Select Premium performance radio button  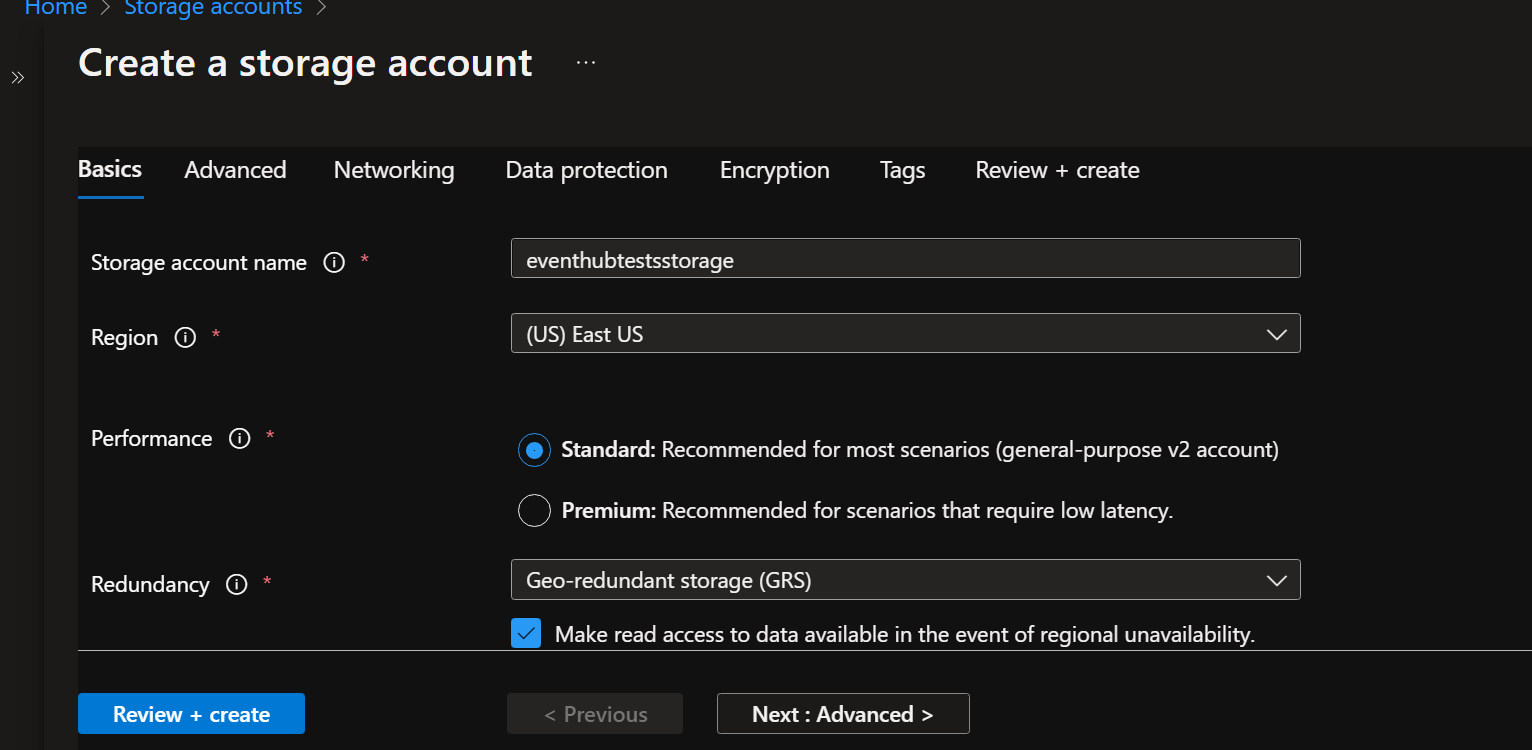click(x=534, y=511)
